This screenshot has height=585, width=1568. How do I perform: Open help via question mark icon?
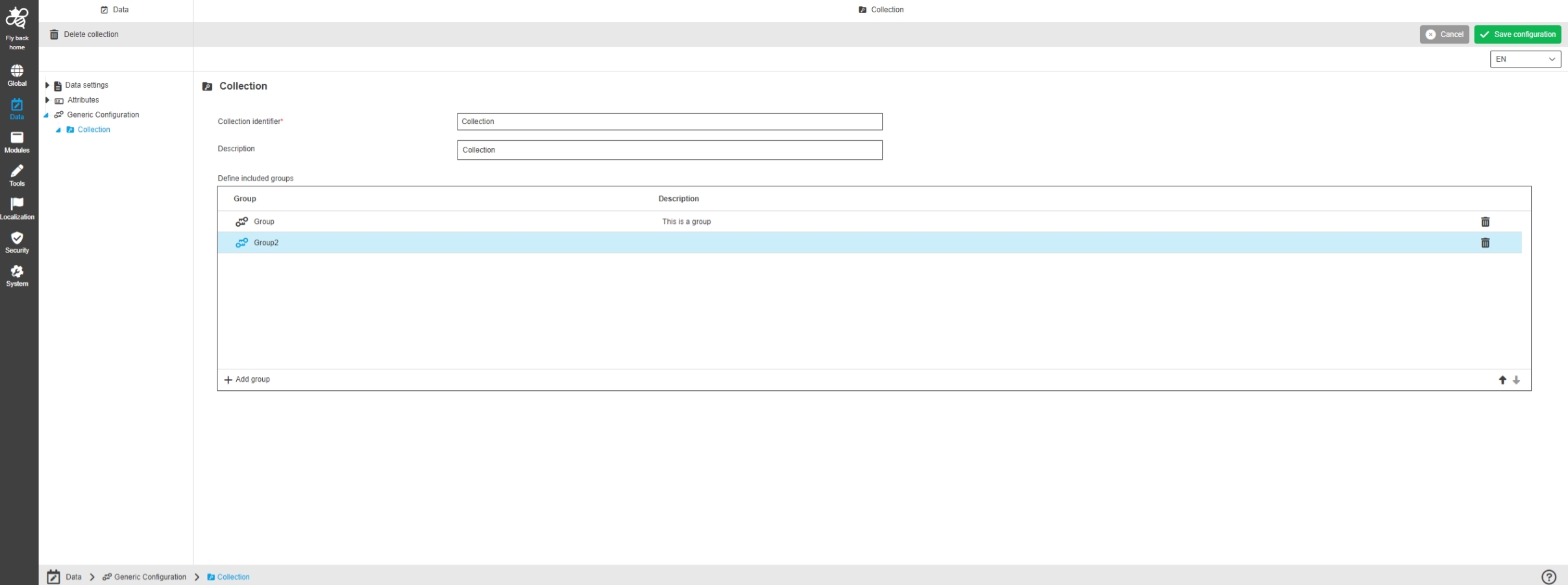click(1549, 577)
